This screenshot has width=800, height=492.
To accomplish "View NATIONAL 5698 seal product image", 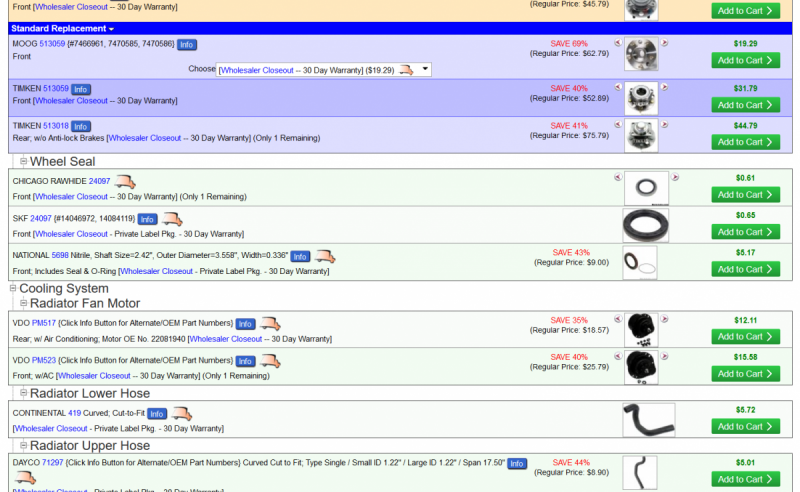I will click(x=640, y=263).
